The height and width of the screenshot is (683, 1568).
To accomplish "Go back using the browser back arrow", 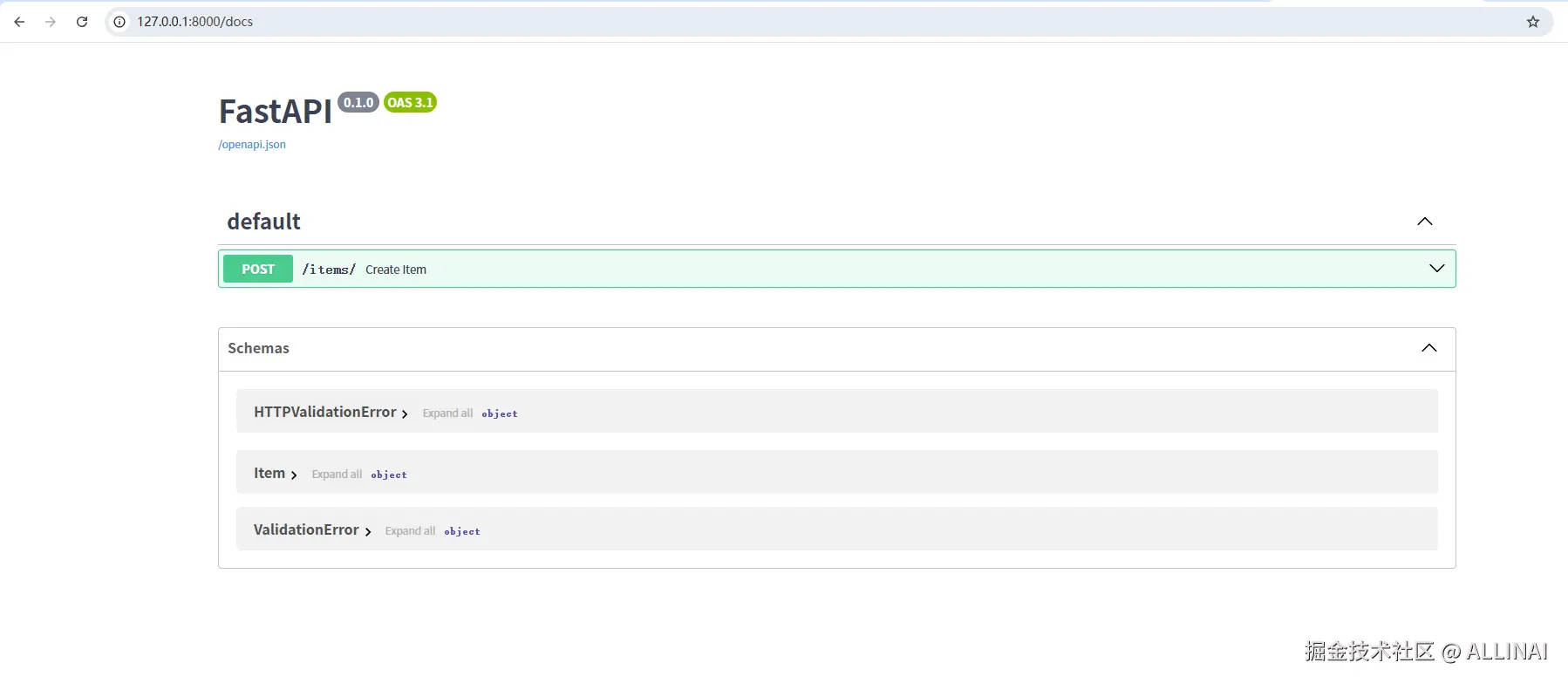I will 19,22.
